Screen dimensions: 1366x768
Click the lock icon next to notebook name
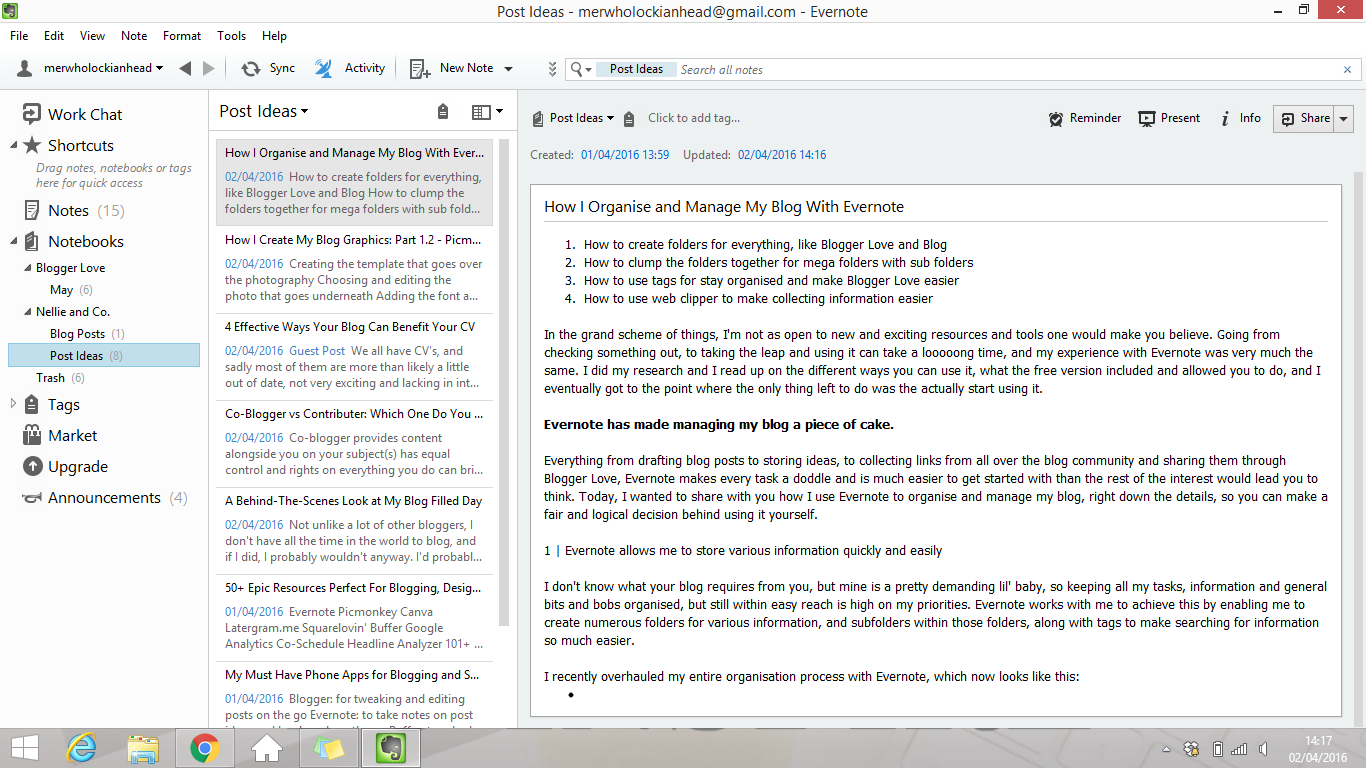pyautogui.click(x=628, y=119)
